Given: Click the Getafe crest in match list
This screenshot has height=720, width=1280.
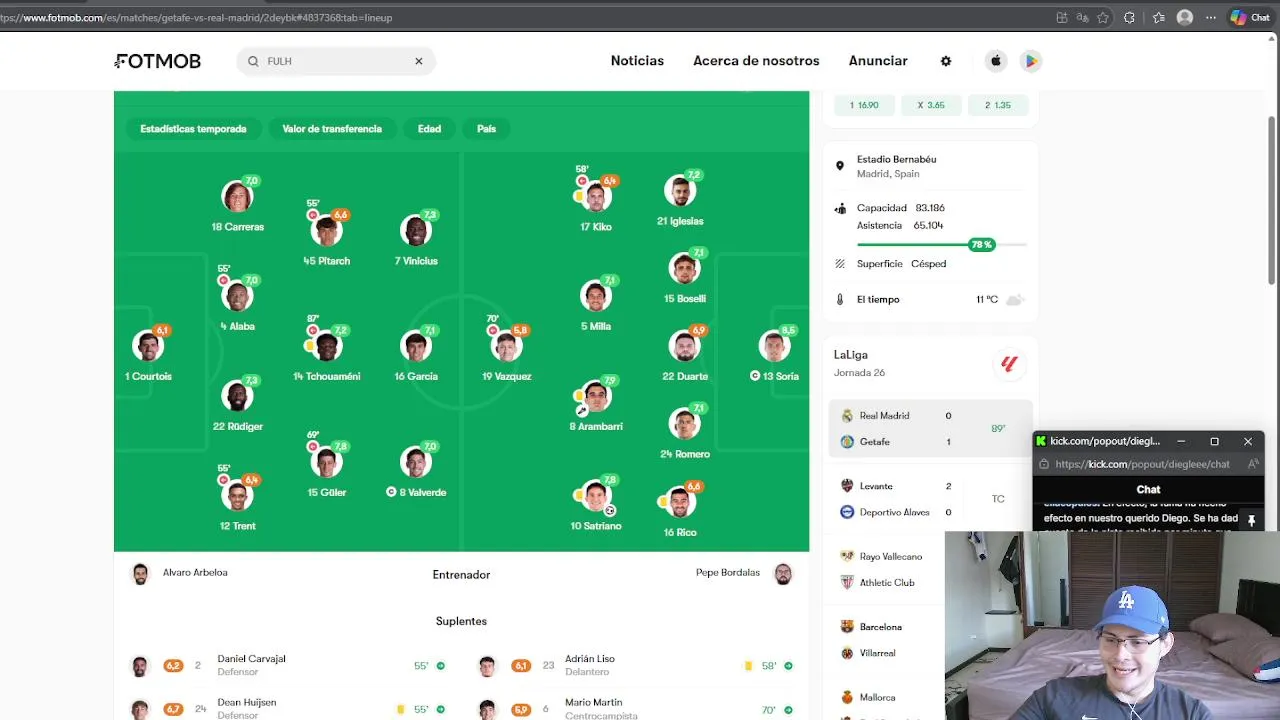Looking at the screenshot, I should coord(847,442).
